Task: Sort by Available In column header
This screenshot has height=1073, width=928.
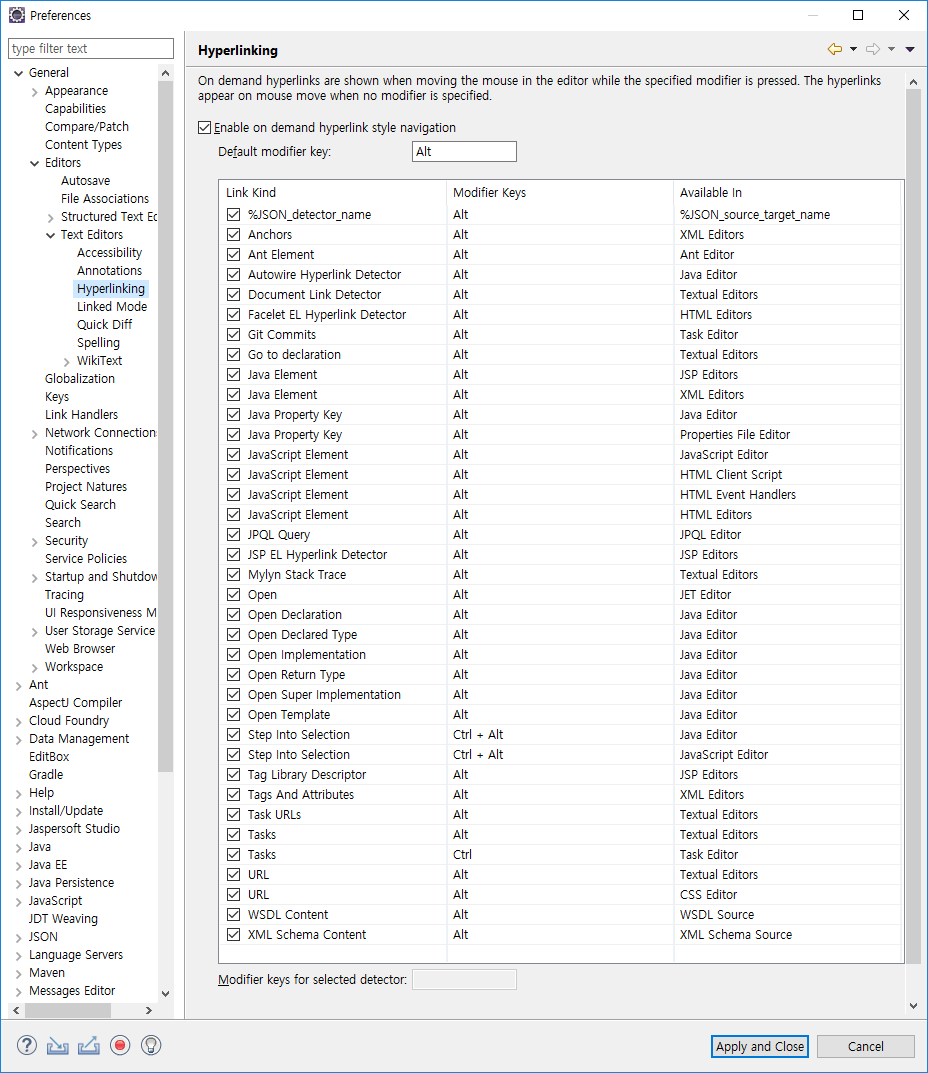Action: 786,192
